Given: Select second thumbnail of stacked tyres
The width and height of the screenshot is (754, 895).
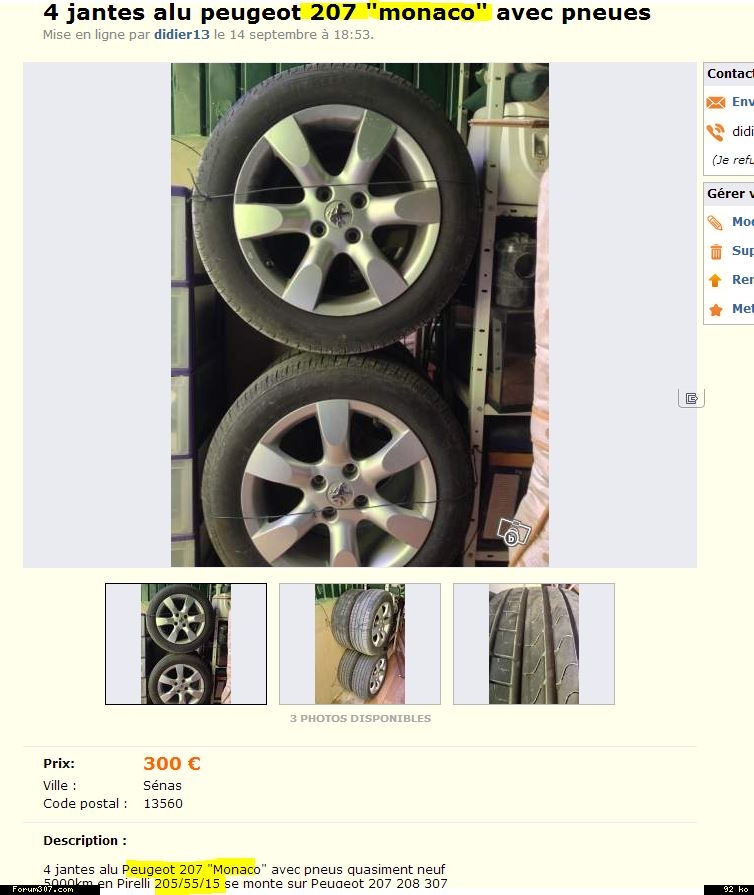Looking at the screenshot, I should click(360, 644).
